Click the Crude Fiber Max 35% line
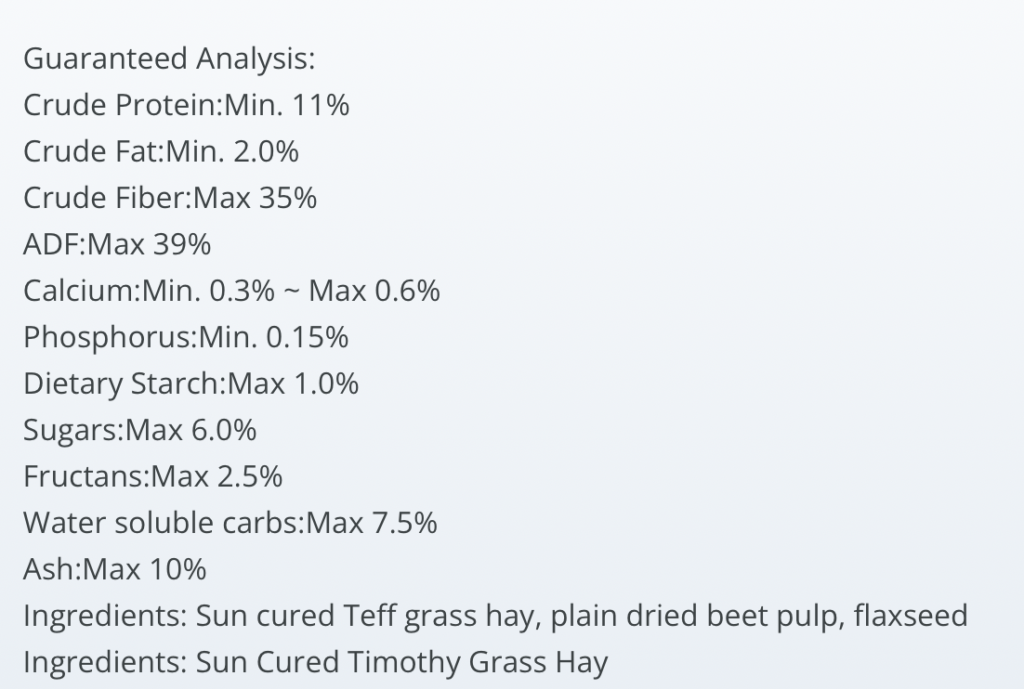1024x689 pixels. click(x=170, y=198)
